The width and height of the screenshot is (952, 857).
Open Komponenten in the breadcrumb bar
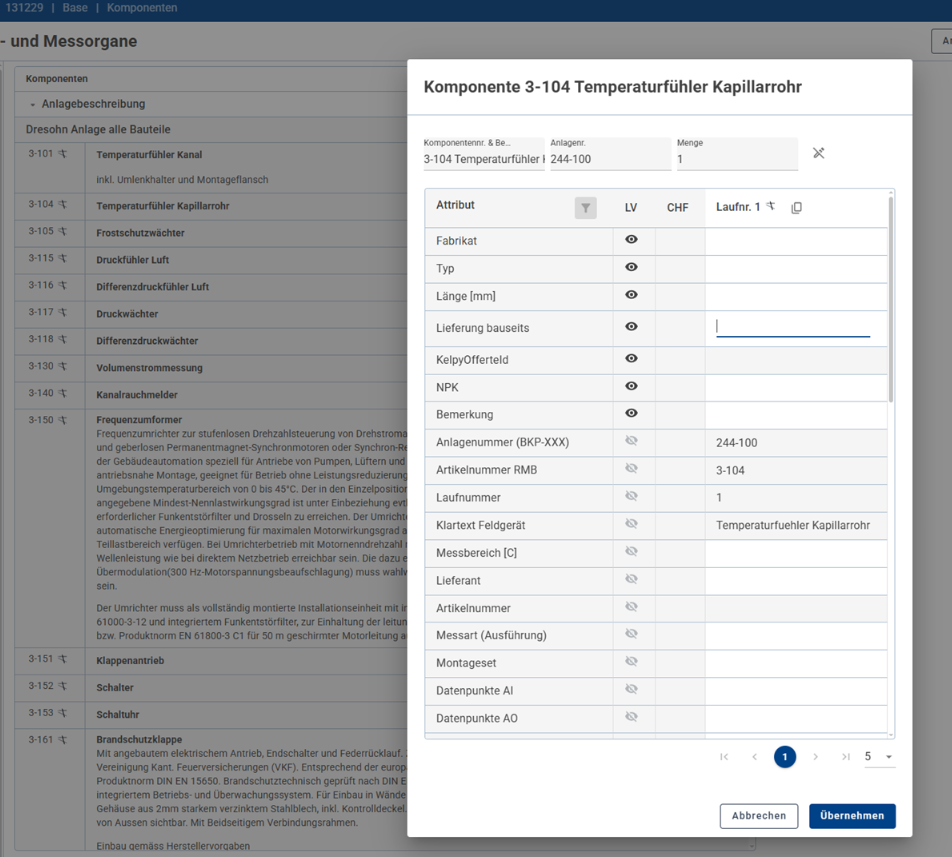(142, 8)
